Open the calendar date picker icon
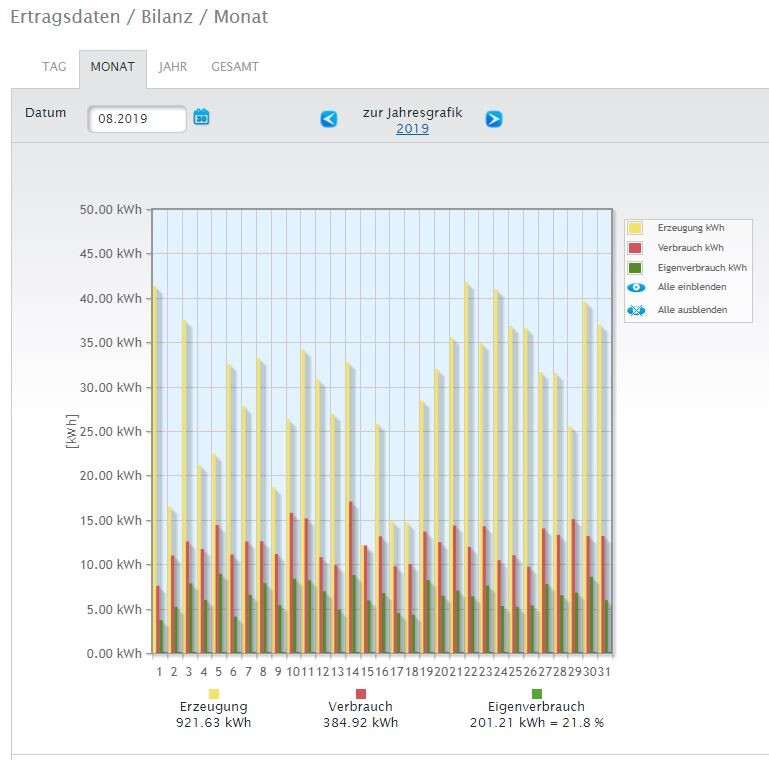This screenshot has height=760, width=769. (x=201, y=117)
